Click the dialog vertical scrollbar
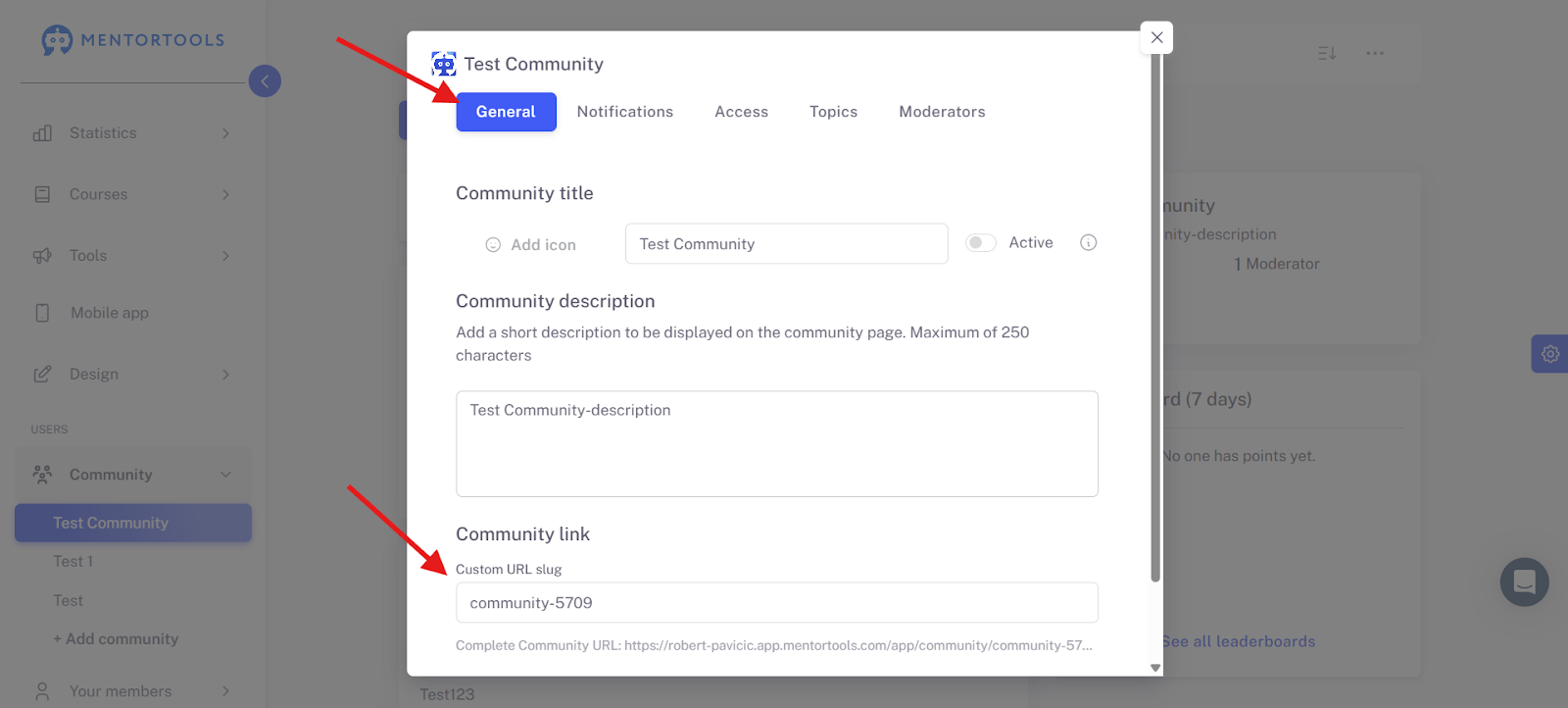The image size is (1568, 708). tap(1155, 319)
